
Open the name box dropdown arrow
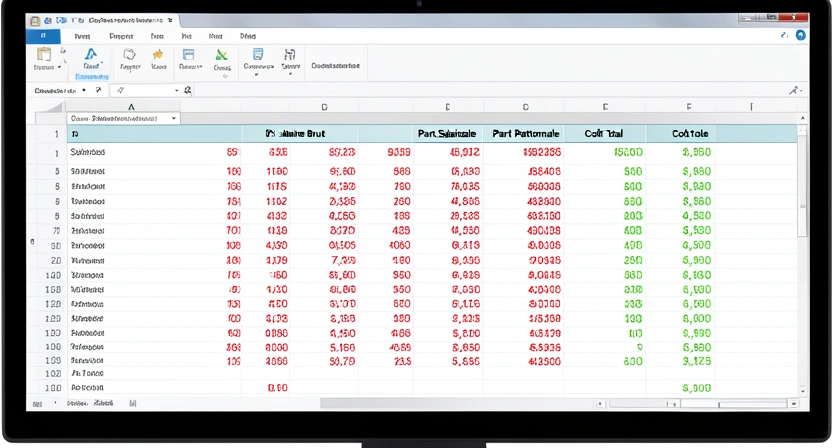pos(84,90)
